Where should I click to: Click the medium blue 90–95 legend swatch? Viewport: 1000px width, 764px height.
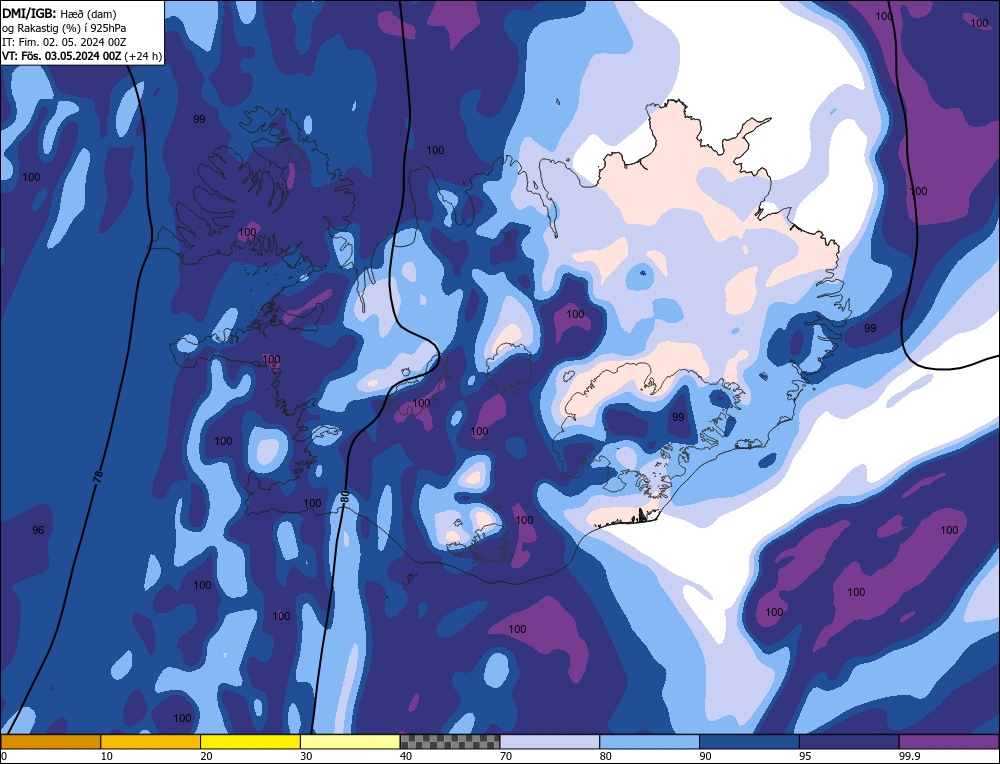coord(749,742)
